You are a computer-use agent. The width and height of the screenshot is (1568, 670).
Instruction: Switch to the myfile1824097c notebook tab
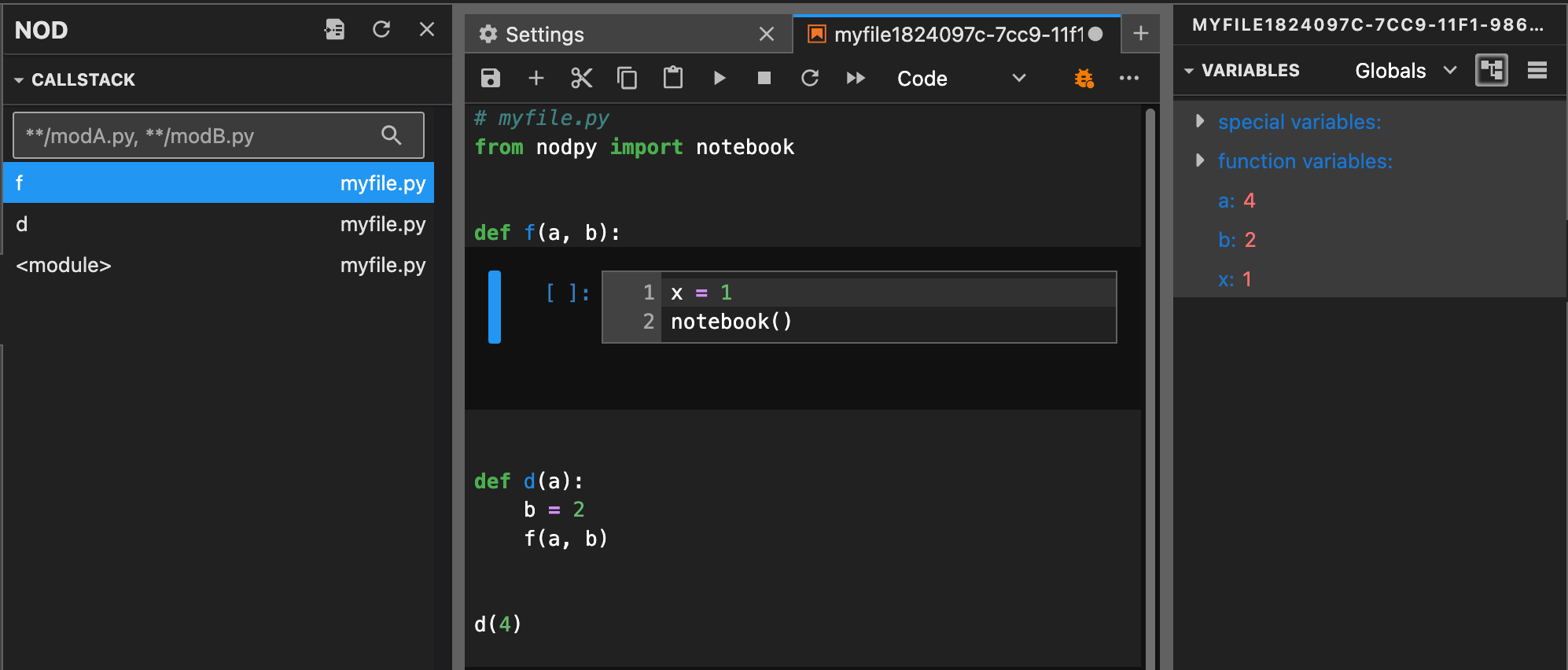point(958,35)
